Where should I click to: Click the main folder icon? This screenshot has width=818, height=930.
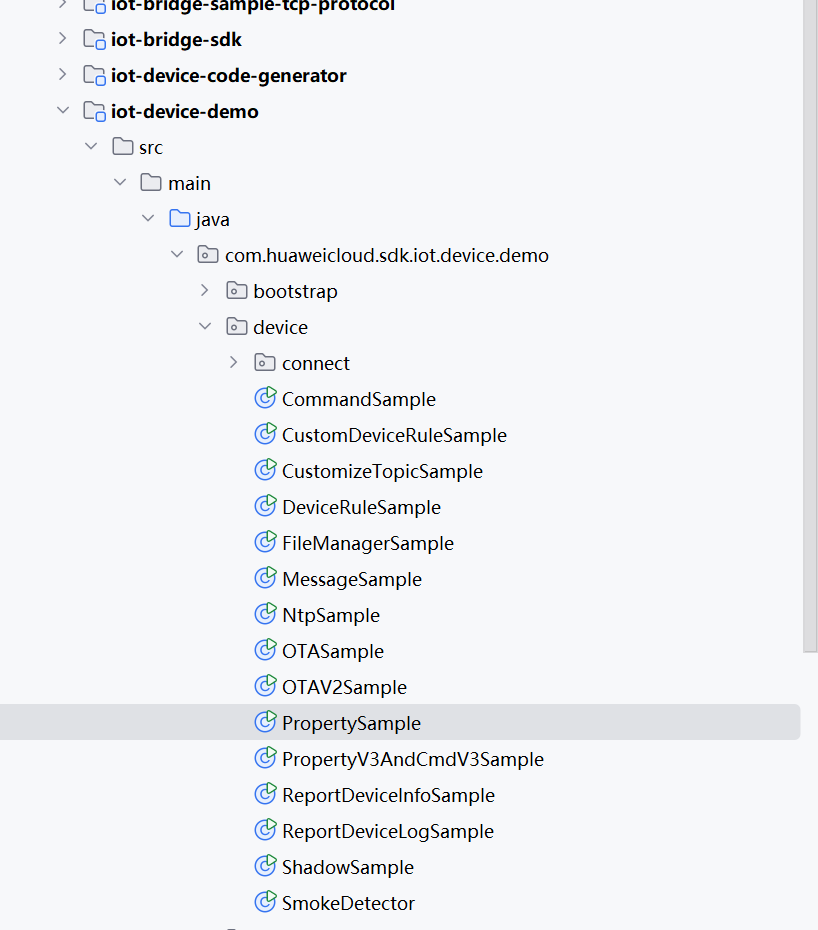click(x=151, y=183)
